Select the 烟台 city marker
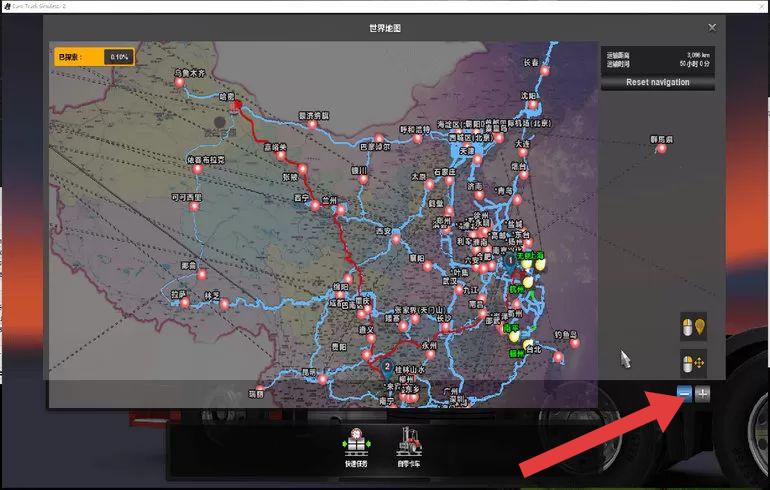770x490 pixels. click(x=524, y=175)
